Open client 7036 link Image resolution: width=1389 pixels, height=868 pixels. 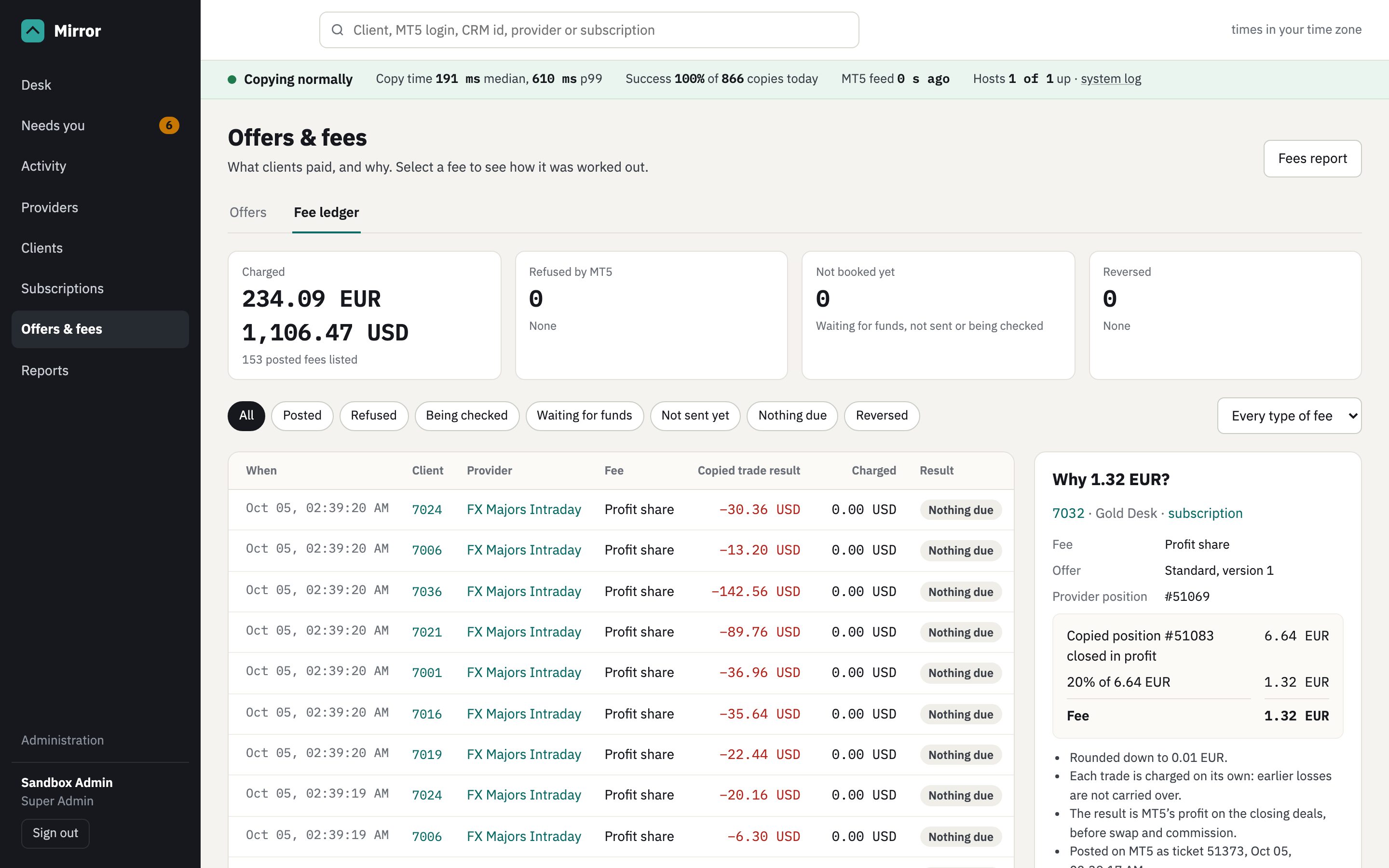pos(427,591)
